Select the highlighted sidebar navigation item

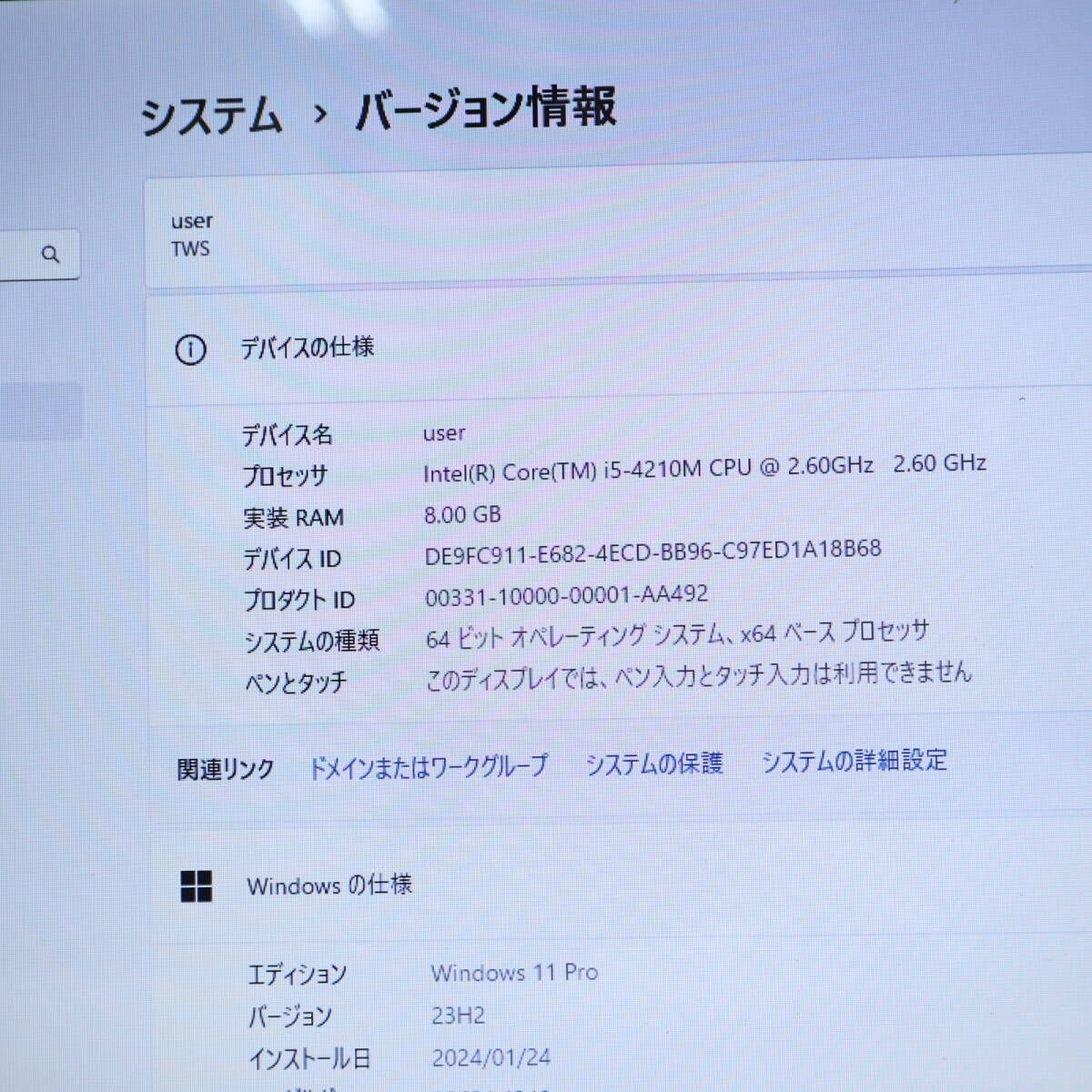(x=41, y=411)
